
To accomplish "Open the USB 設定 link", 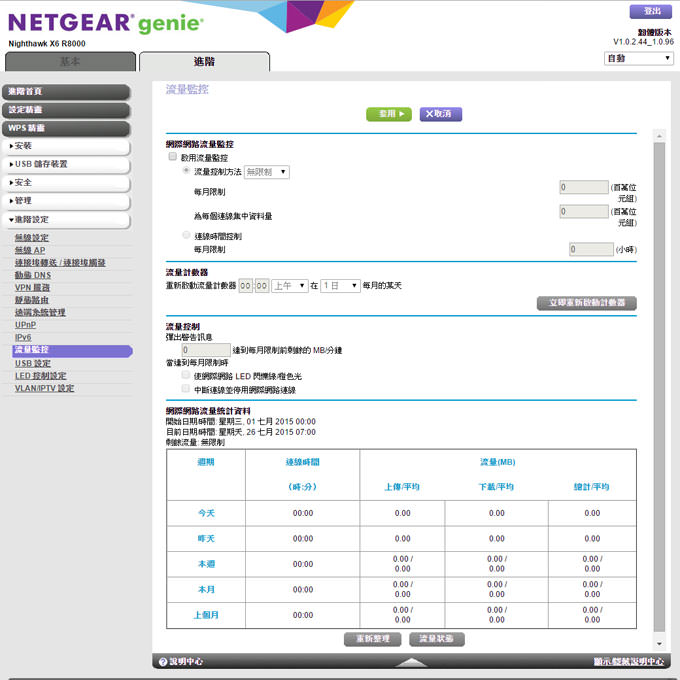I will tap(33, 363).
